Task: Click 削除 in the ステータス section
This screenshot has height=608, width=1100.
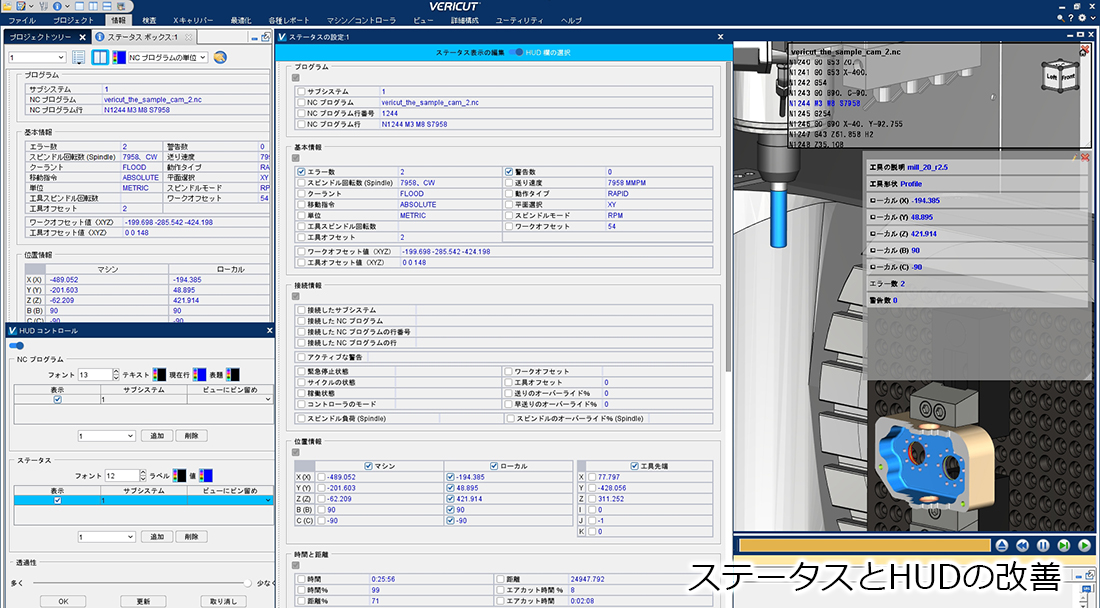Action: pyautogui.click(x=192, y=536)
